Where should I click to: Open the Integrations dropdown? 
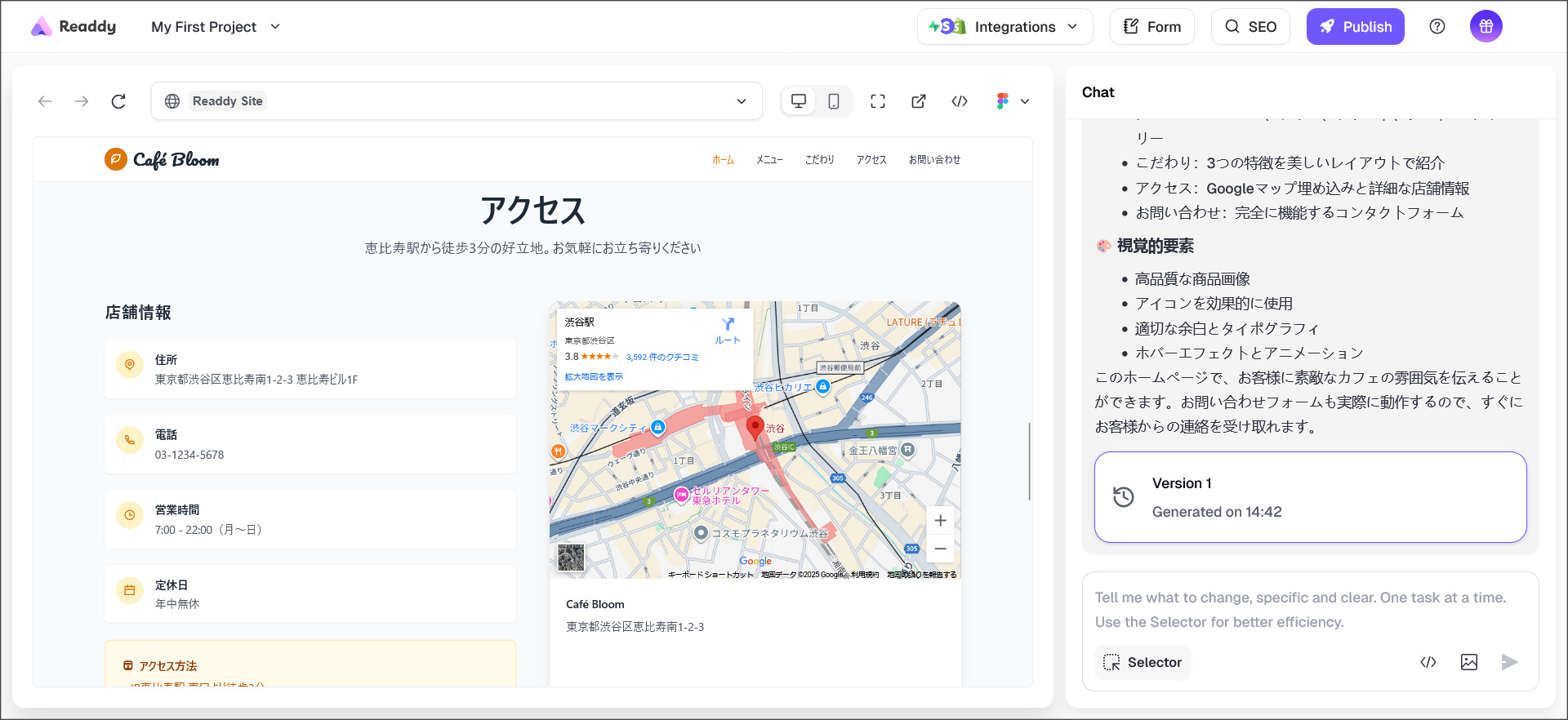point(1004,27)
